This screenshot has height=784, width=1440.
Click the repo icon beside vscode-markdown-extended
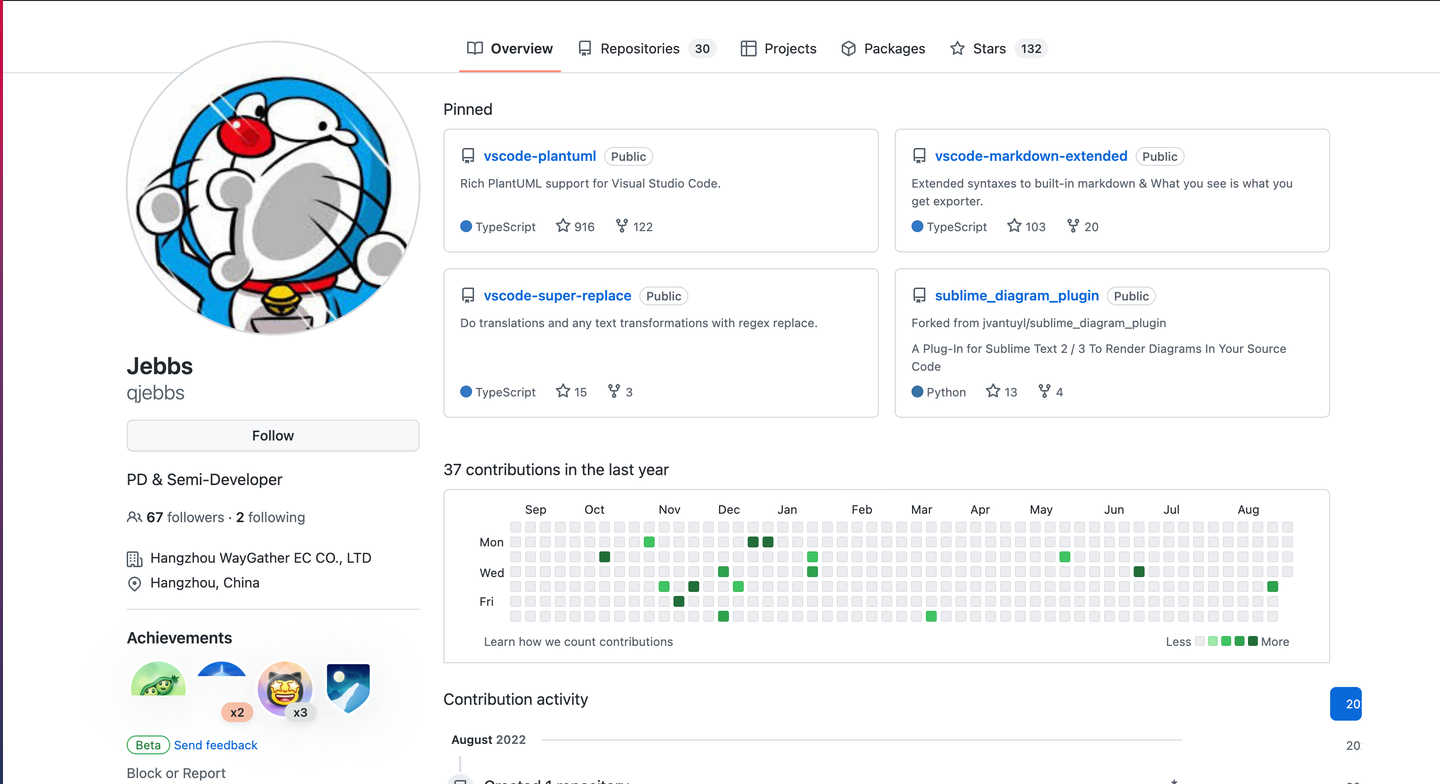click(x=919, y=156)
